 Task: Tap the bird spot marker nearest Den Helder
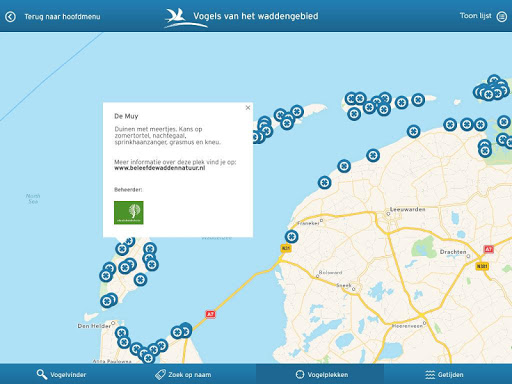click(121, 333)
